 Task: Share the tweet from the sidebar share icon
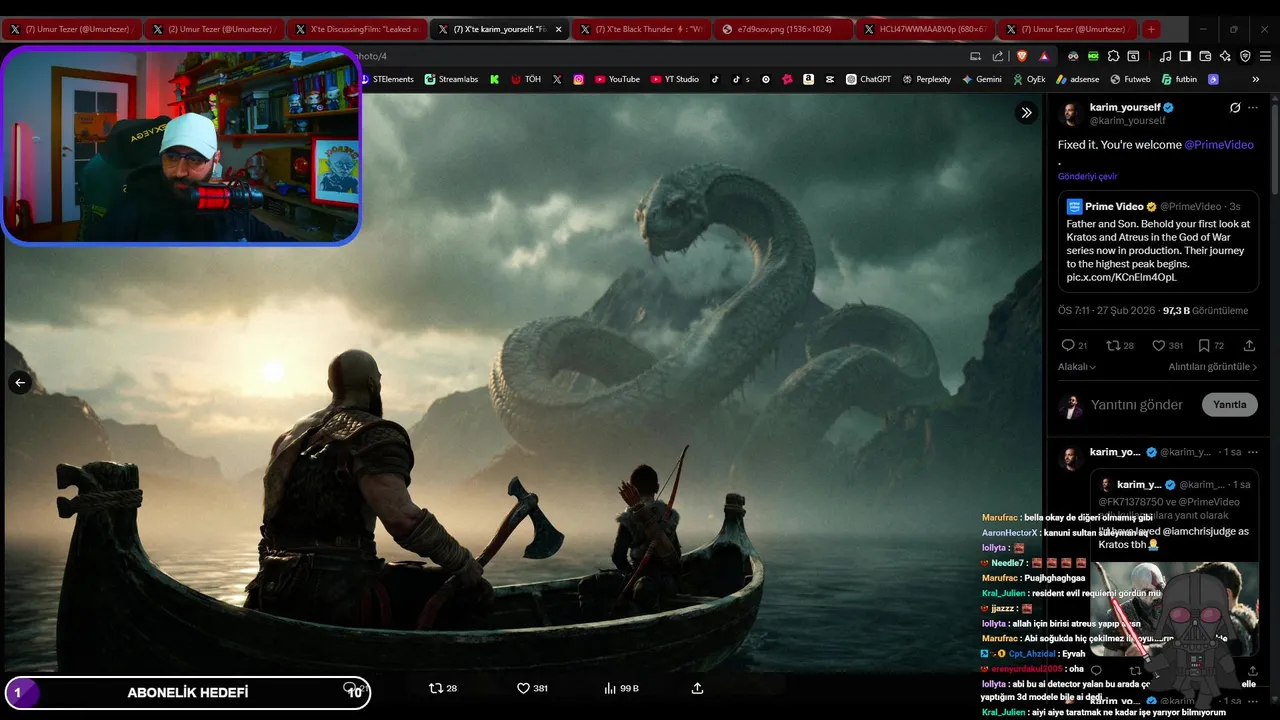coord(1249,345)
